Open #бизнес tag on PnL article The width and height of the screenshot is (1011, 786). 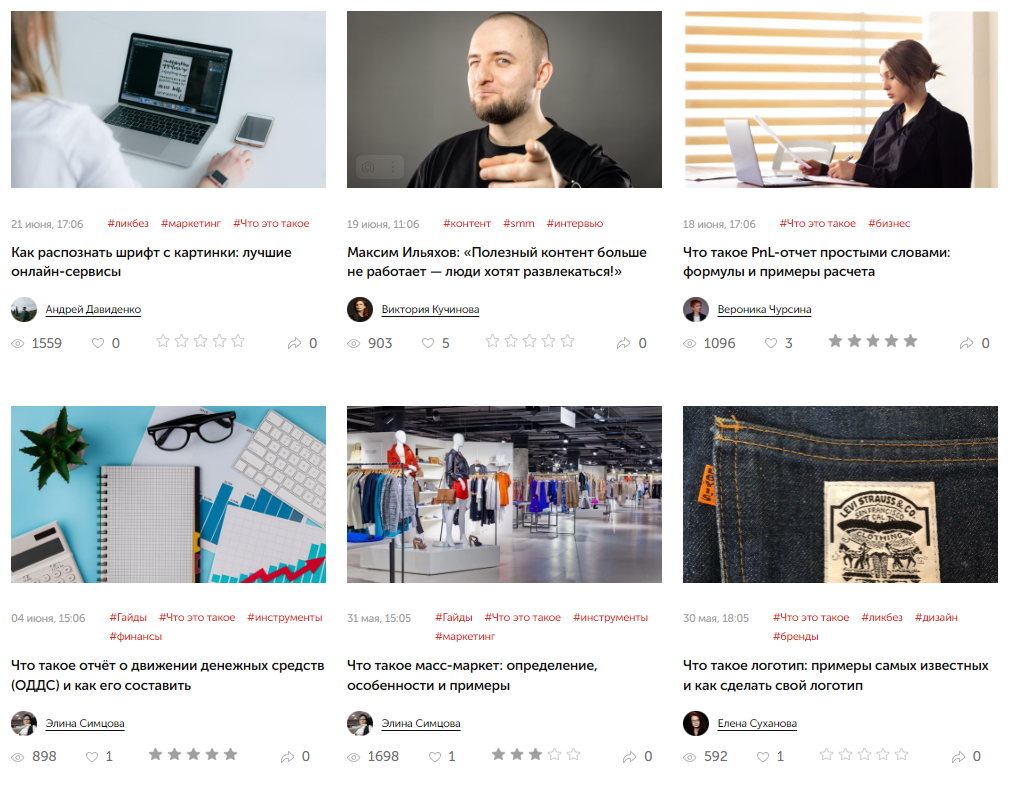coord(889,223)
